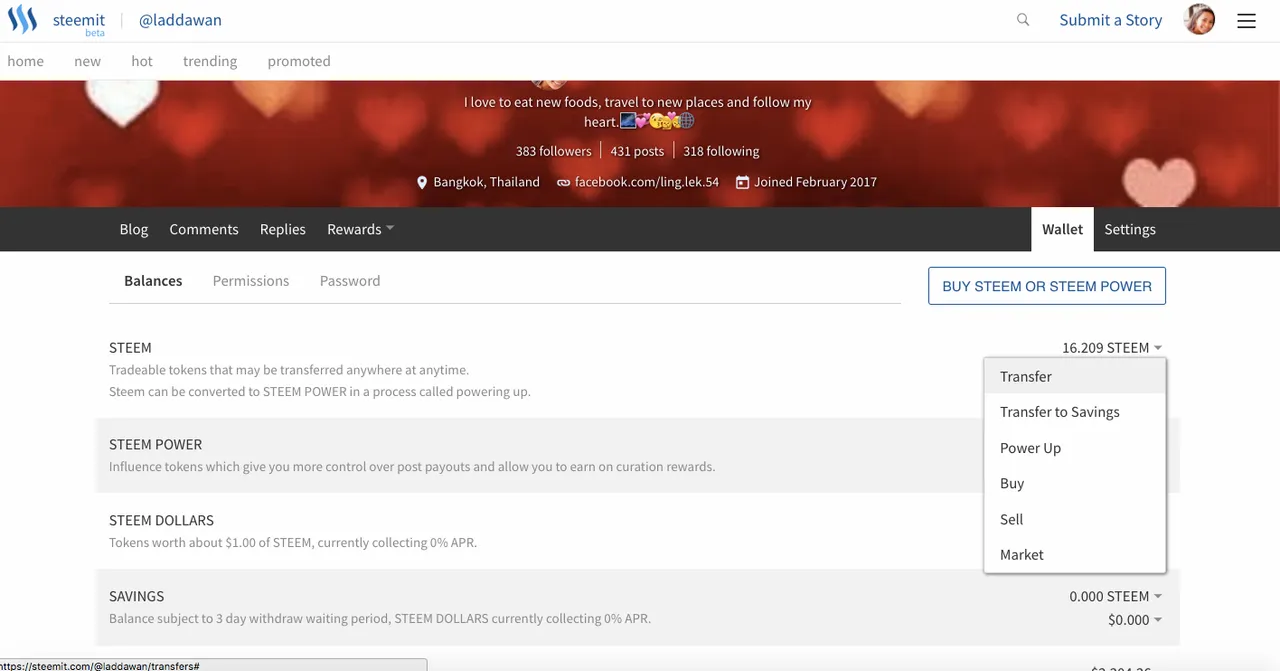Viewport: 1280px width, 671px height.
Task: Choose Transfer from the STEEM menu
Action: pyautogui.click(x=1075, y=376)
